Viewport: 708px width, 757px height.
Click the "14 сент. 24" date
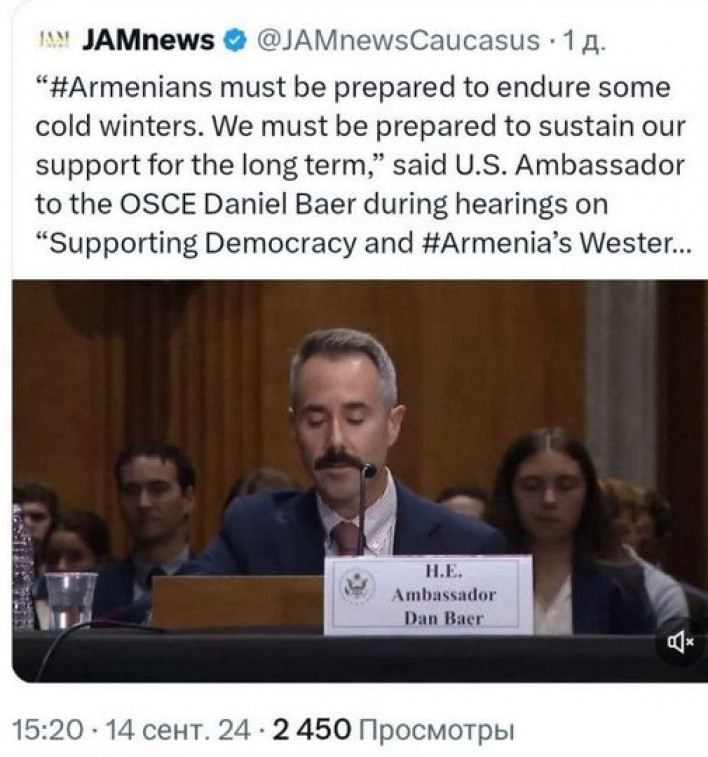pyautogui.click(x=177, y=729)
